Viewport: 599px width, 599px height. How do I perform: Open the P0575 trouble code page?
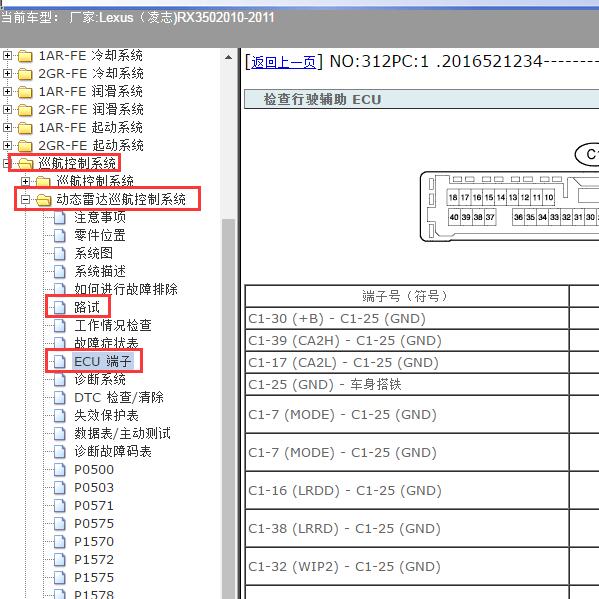point(94,523)
